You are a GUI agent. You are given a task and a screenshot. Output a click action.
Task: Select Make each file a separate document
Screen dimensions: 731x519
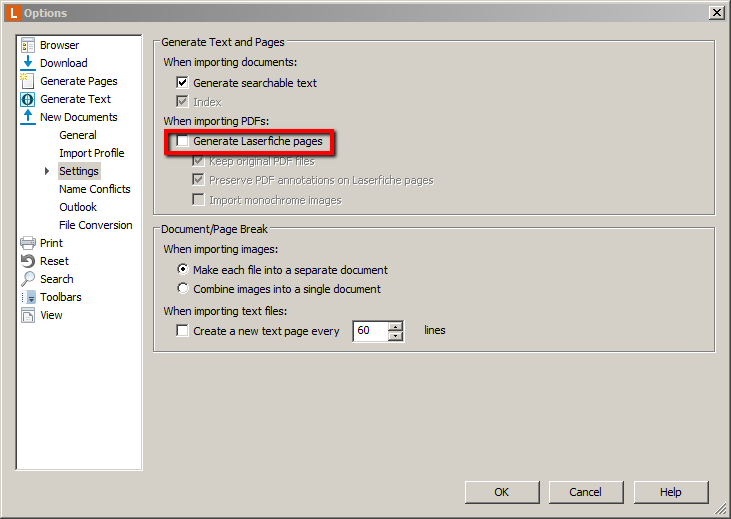point(183,270)
